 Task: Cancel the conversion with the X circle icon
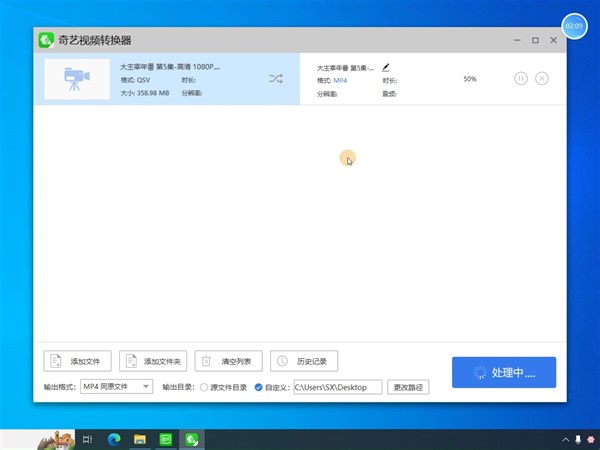tap(541, 78)
